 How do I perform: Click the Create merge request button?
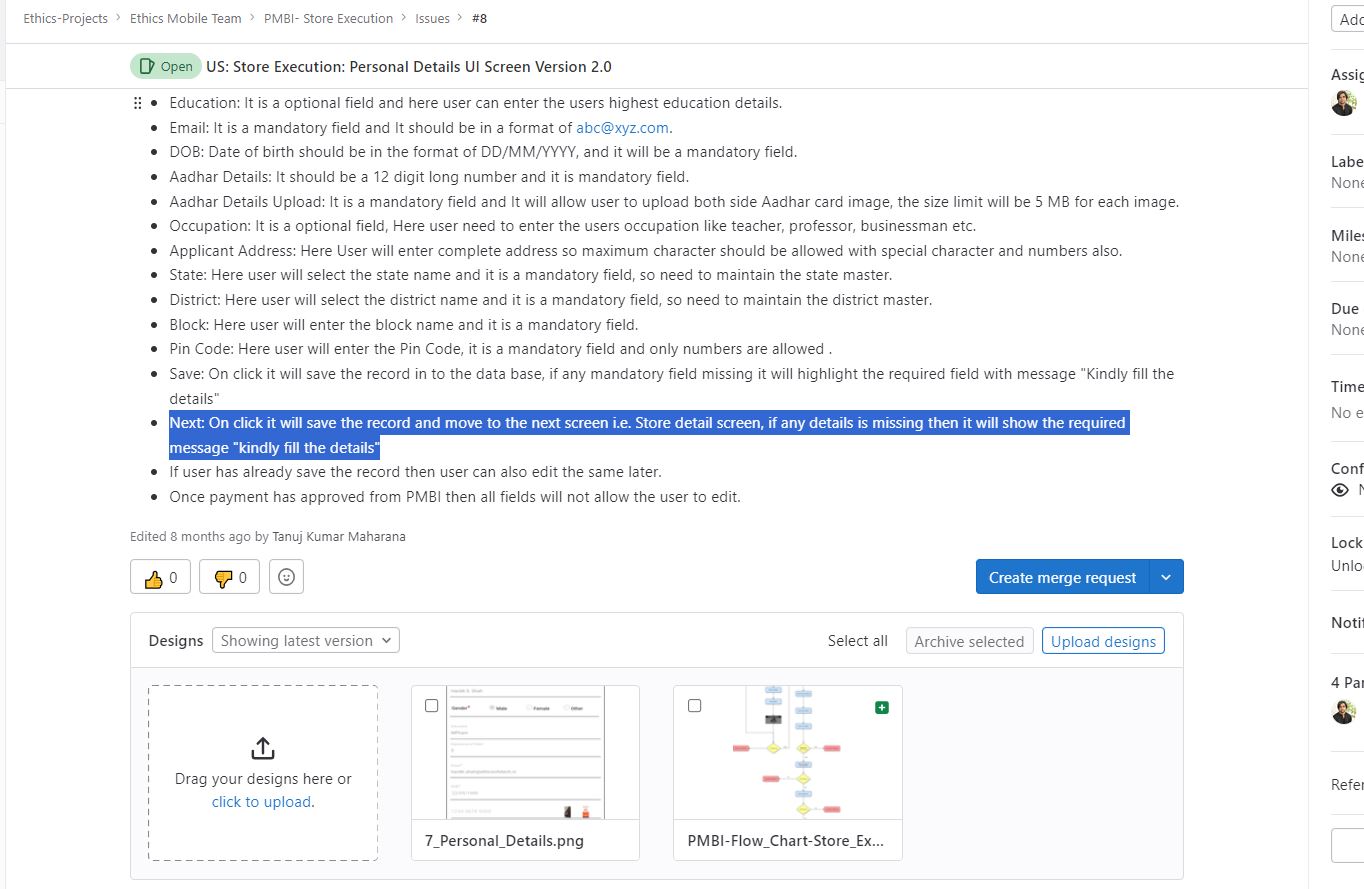[1062, 577]
